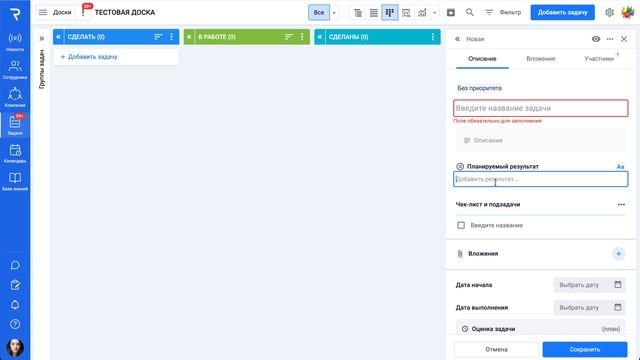The width and height of the screenshot is (640, 360).
Task: Open the Knowledge base in sidebar
Action: pyautogui.click(x=15, y=181)
